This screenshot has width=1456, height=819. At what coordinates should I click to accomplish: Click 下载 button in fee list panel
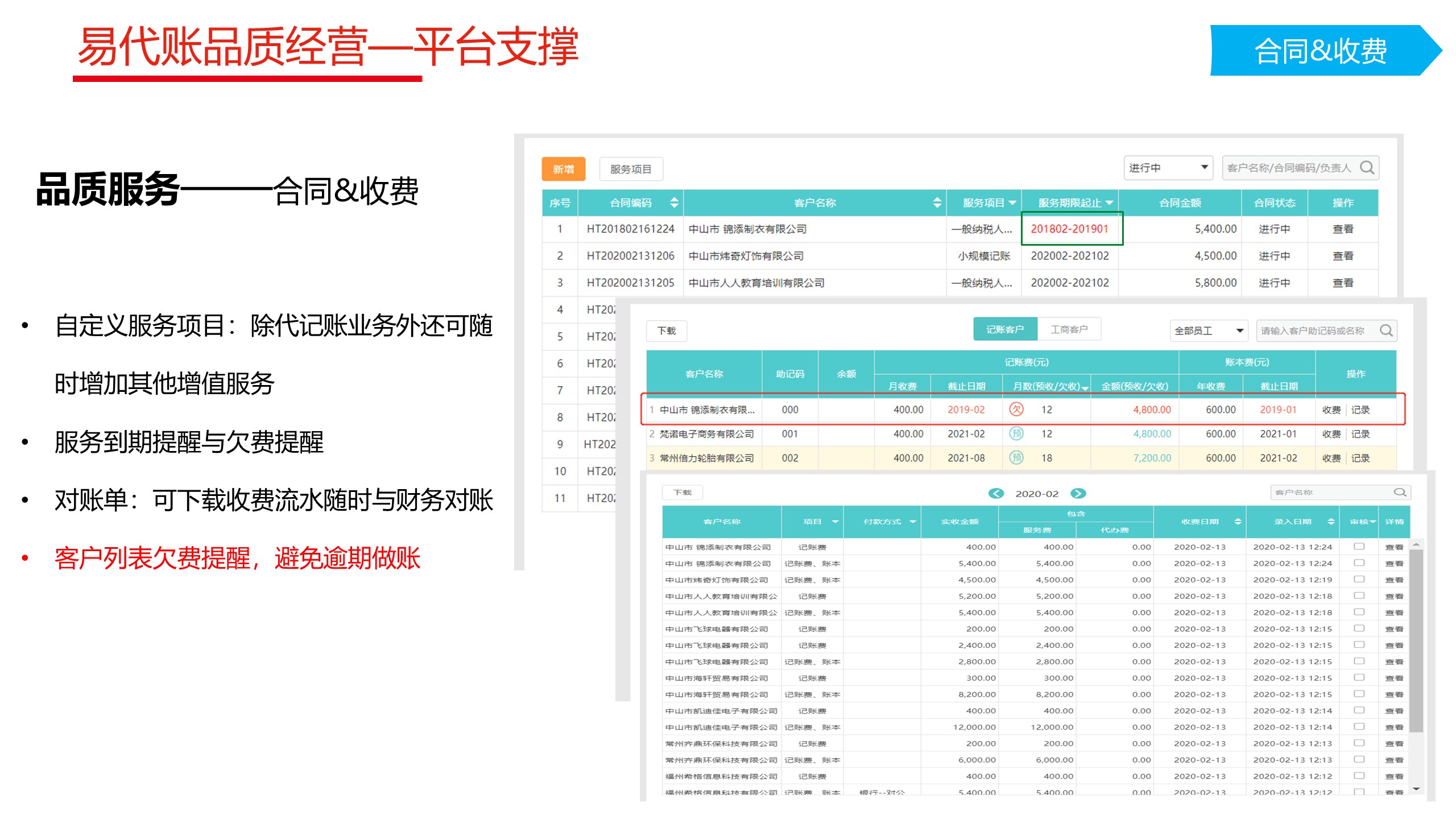[667, 330]
